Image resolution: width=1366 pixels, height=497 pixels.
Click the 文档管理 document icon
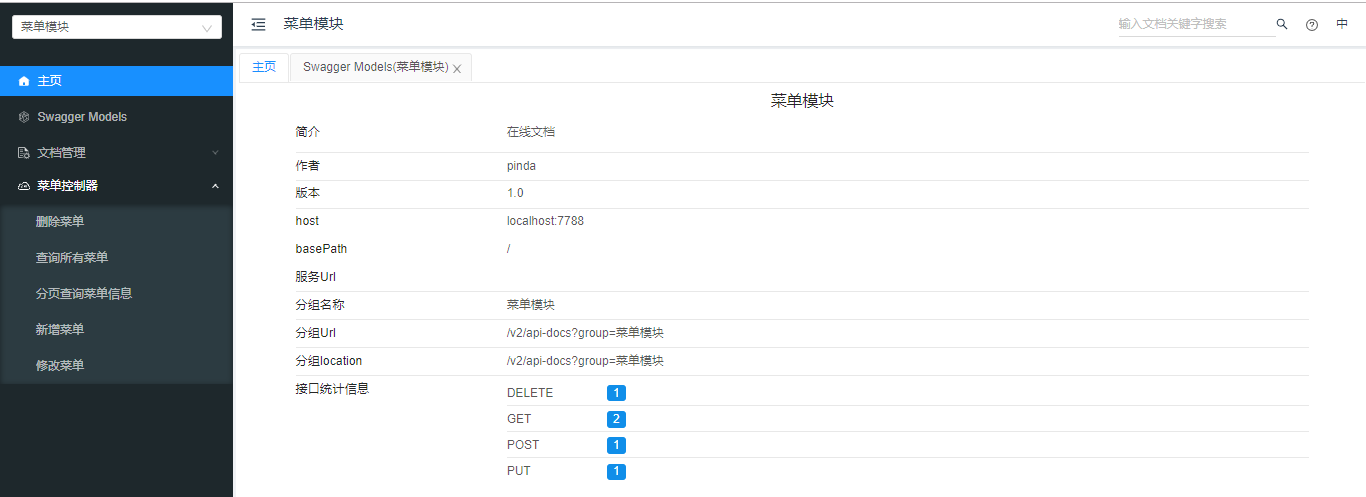[24, 153]
